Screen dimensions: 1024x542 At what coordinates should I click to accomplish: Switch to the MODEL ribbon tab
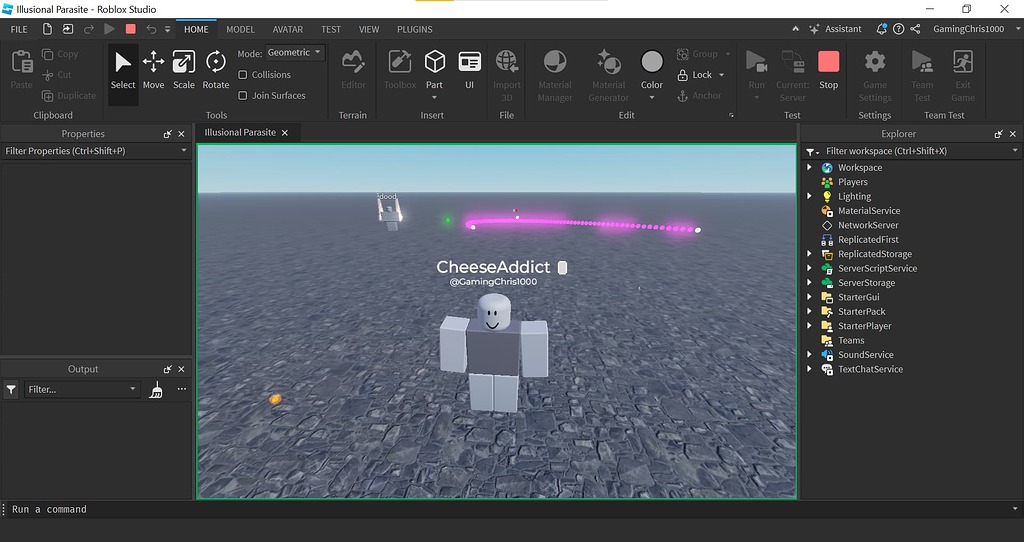(x=240, y=30)
